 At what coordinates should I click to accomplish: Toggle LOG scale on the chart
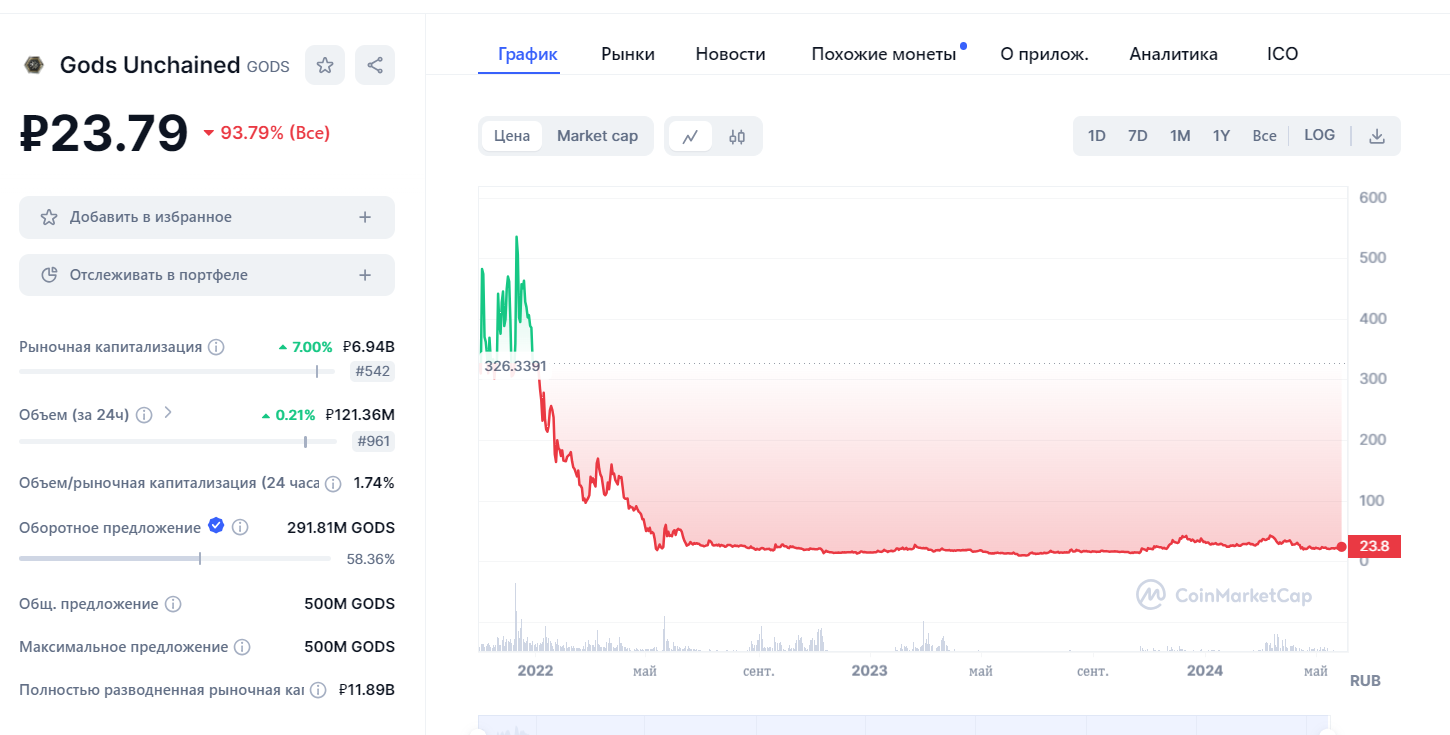pyautogui.click(x=1319, y=135)
